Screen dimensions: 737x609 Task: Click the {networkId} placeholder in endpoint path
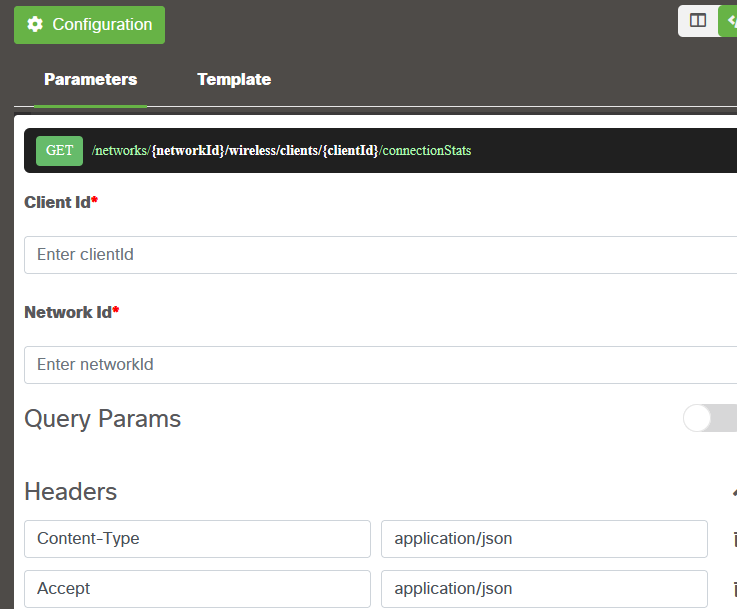[x=188, y=151]
